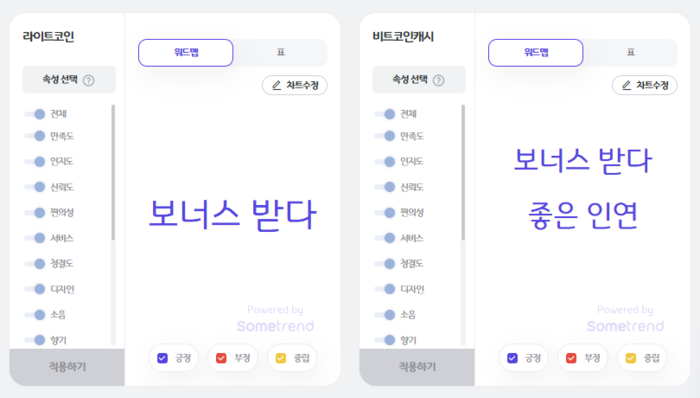
Task: Uncheck the 긍정 checkbox in 라이트코인 panel
Action: (162, 358)
